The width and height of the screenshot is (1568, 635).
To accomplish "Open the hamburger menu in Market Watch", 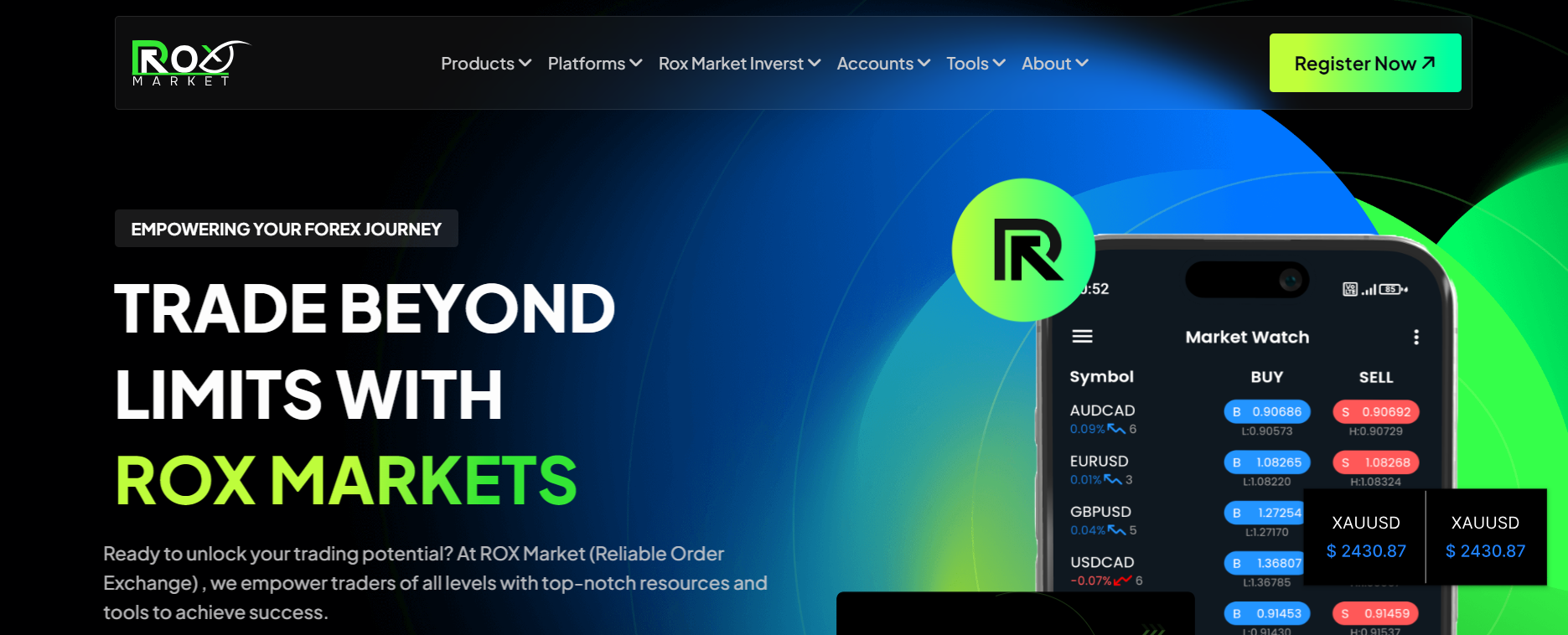I will (x=1082, y=337).
